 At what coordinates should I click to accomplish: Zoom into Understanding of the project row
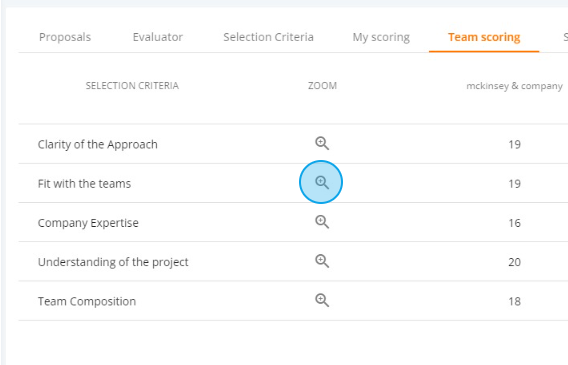[x=322, y=261]
